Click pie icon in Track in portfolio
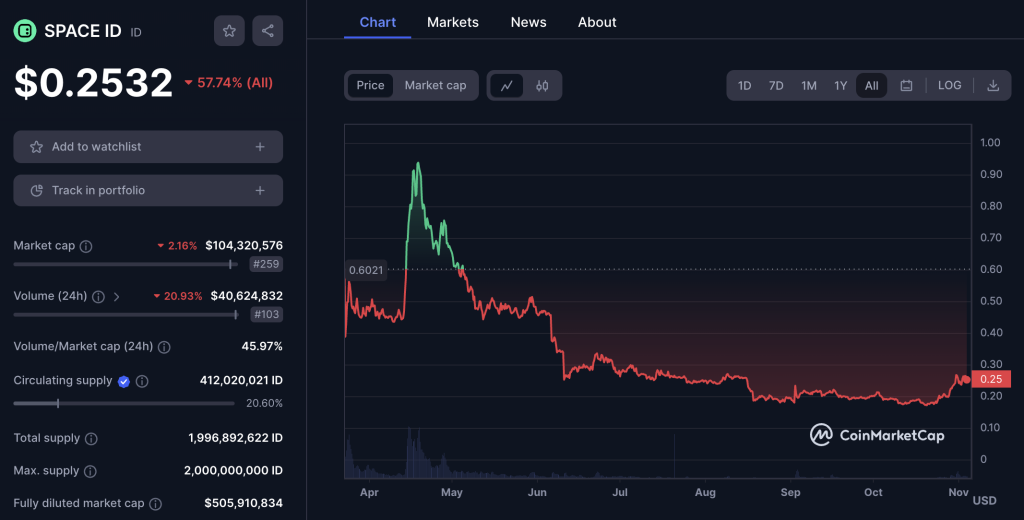The width and height of the screenshot is (1024, 520). point(37,191)
